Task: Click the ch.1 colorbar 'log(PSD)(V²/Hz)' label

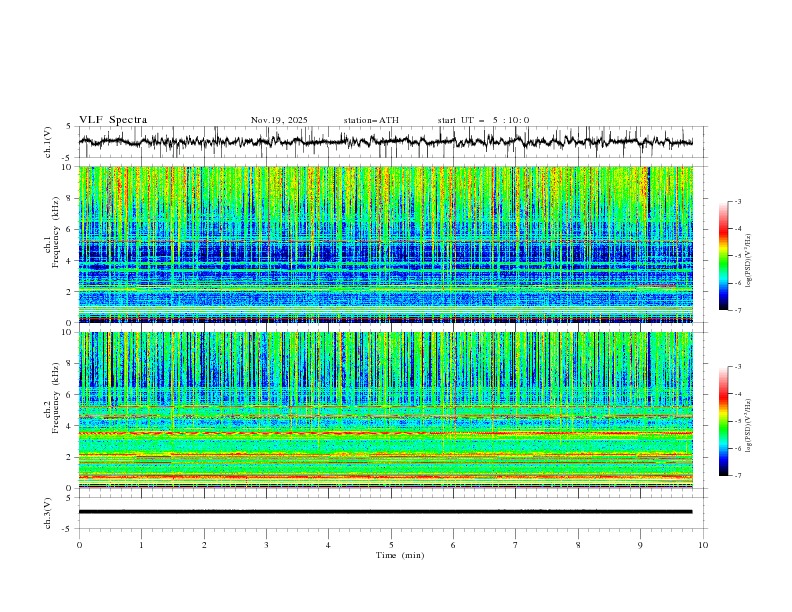Action: tap(749, 261)
